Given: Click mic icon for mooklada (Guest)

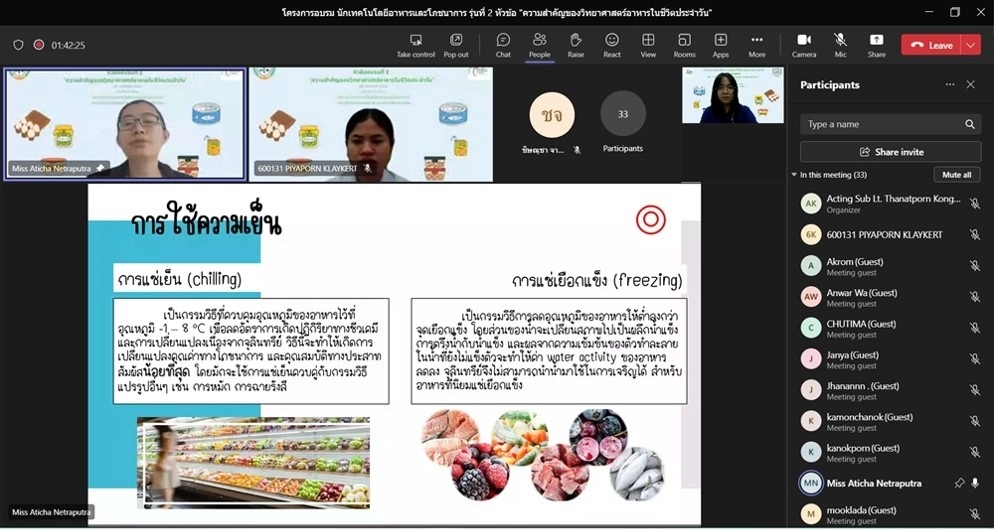Looking at the screenshot, I should pos(974,514).
